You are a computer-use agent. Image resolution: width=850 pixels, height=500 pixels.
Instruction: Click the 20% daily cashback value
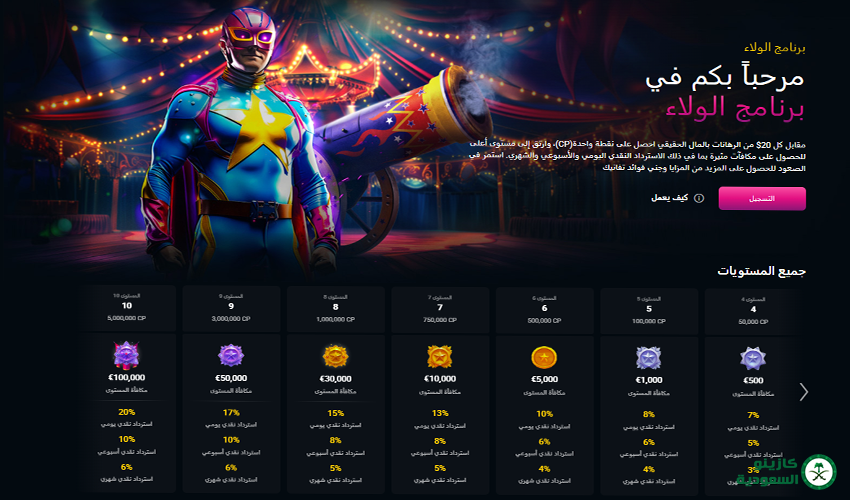pos(126,412)
